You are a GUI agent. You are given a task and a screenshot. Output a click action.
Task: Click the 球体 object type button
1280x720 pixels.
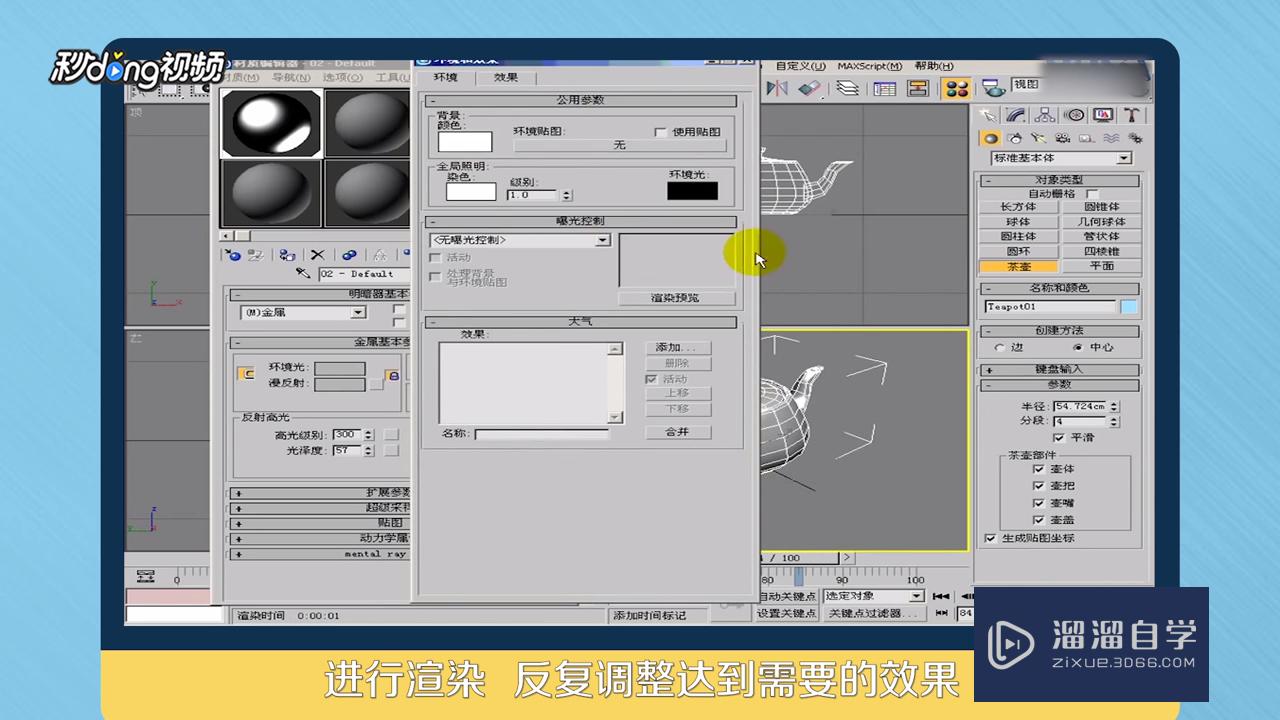[x=1018, y=222]
